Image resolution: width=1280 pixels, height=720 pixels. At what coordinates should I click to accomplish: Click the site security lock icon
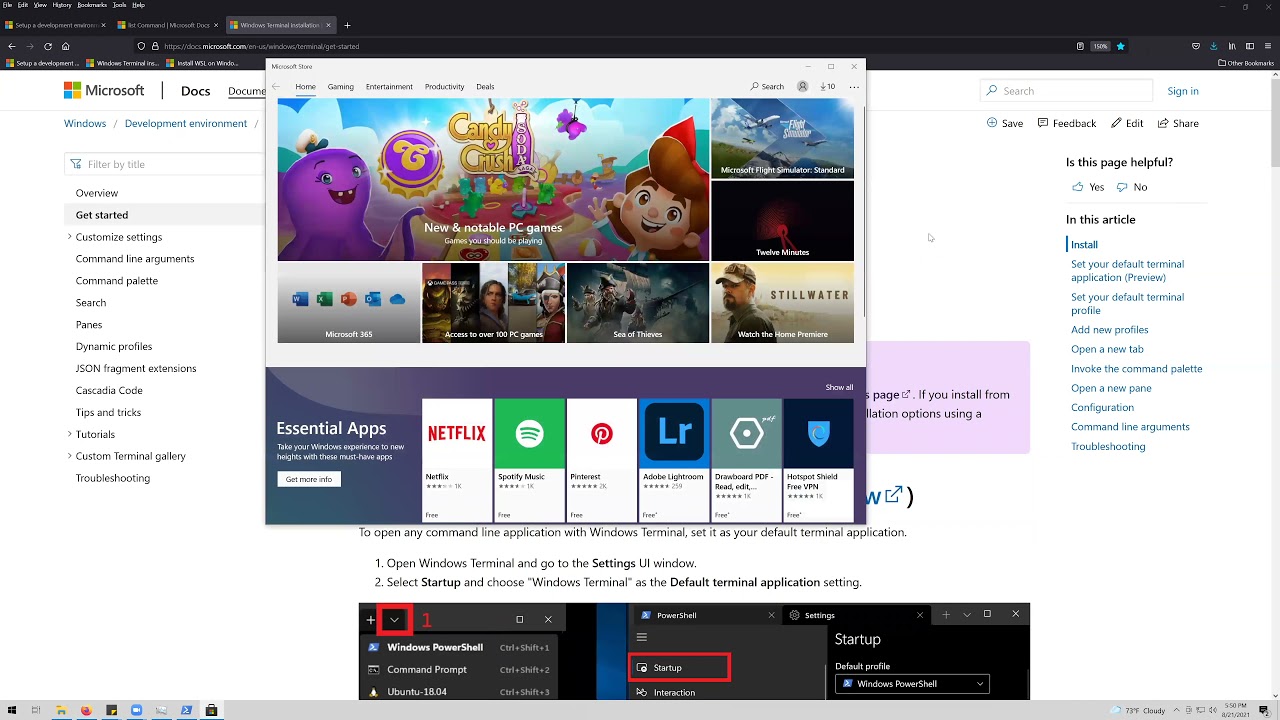(x=155, y=46)
